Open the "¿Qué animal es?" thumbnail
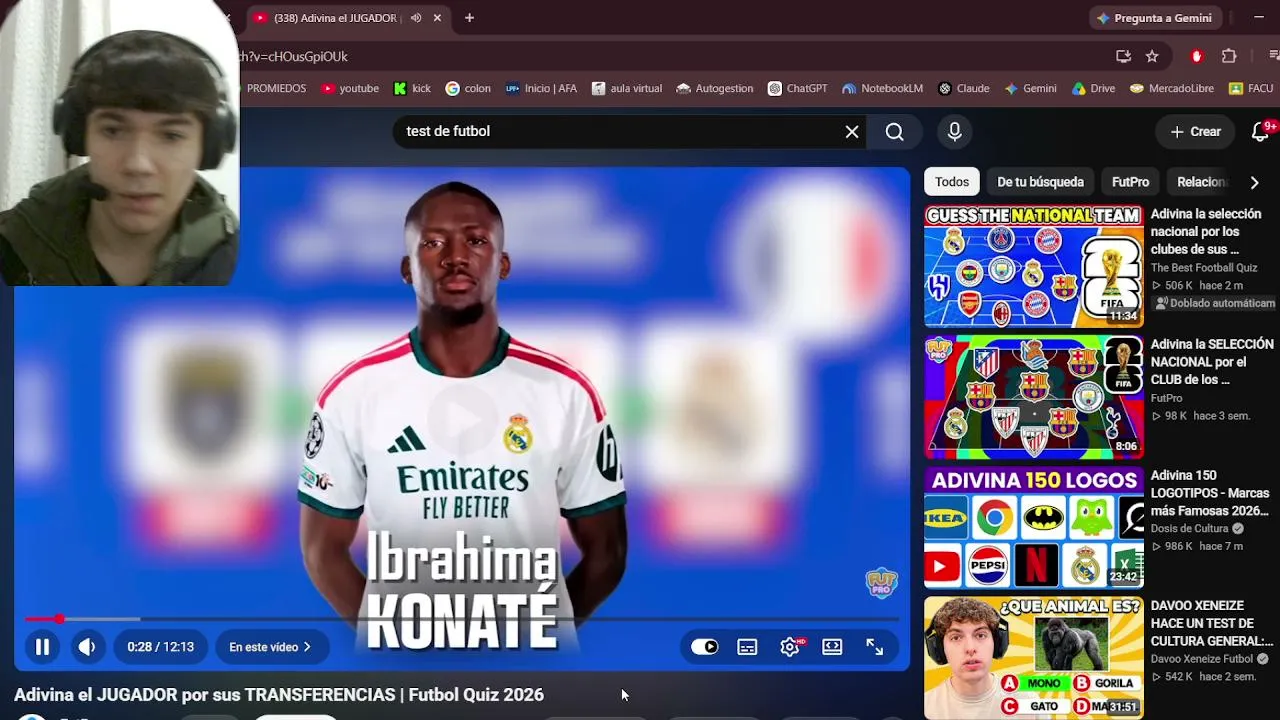 (1033, 658)
